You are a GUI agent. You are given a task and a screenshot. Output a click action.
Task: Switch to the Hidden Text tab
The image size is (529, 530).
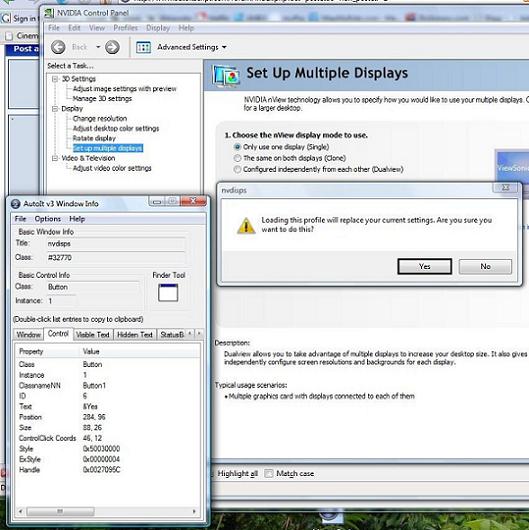(135, 335)
